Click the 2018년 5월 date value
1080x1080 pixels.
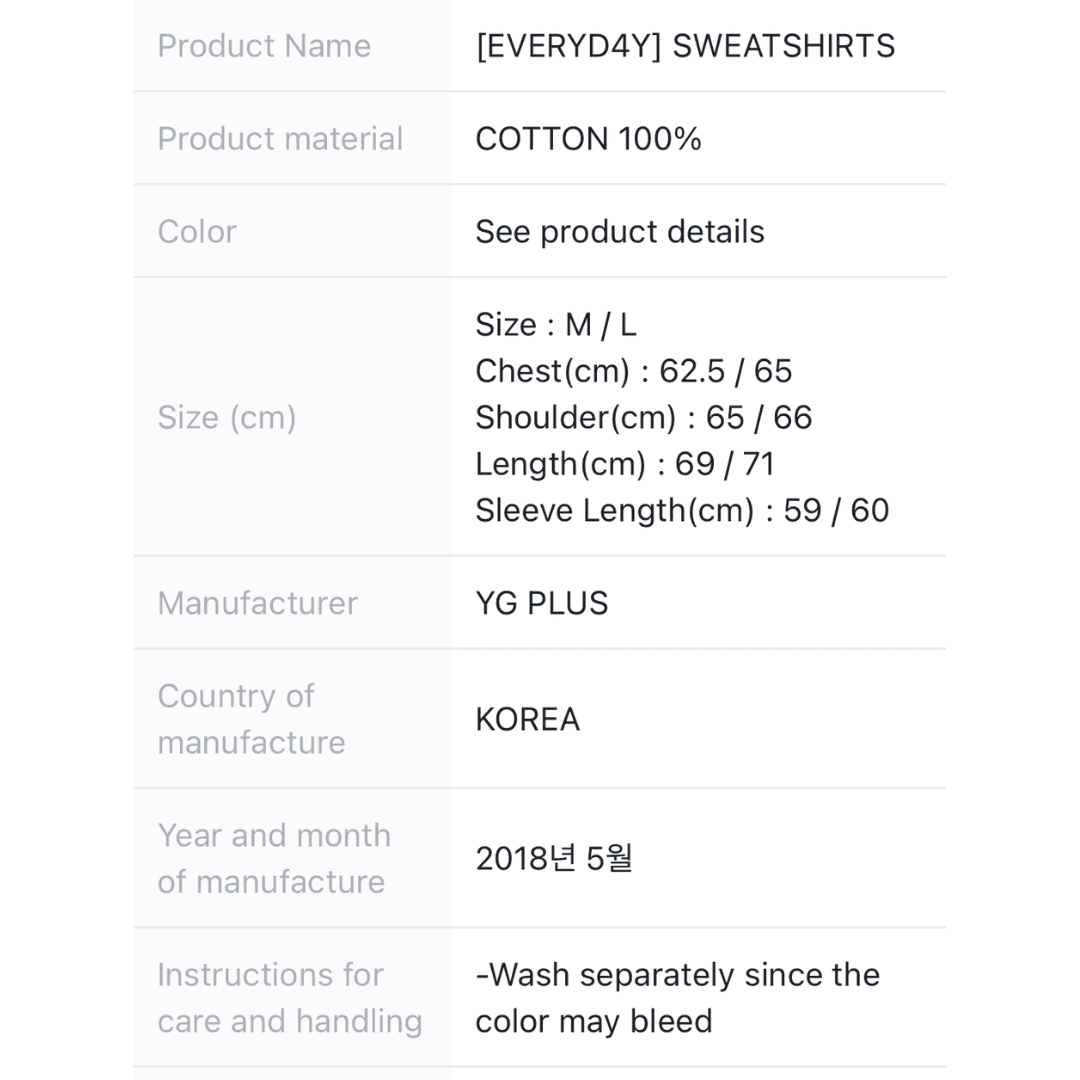(554, 859)
